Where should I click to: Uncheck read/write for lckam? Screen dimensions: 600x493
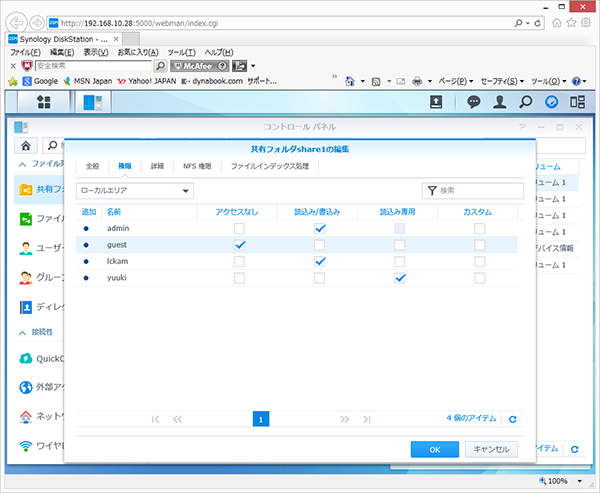tap(320, 261)
